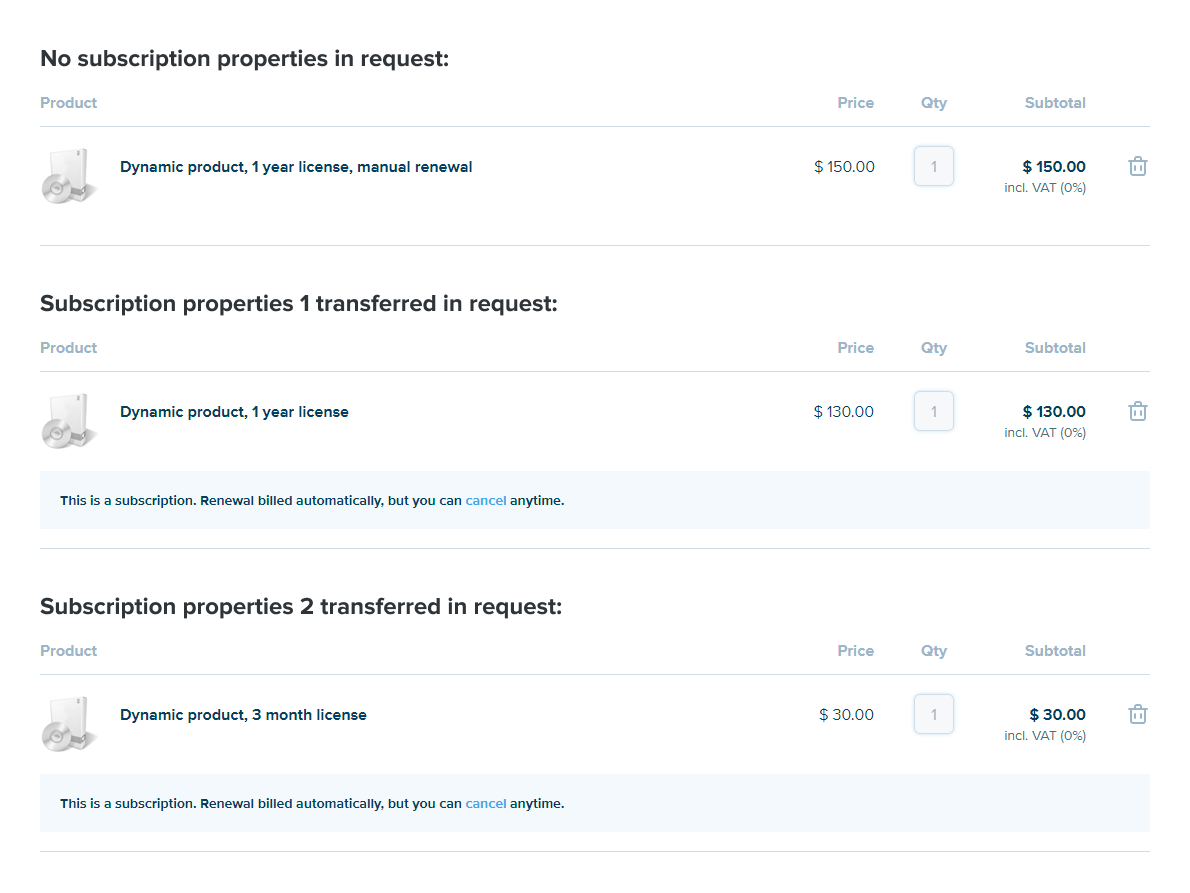Viewport: 1190px width, 893px height.
Task: Click the 1 year license product image
Action: coord(69,421)
